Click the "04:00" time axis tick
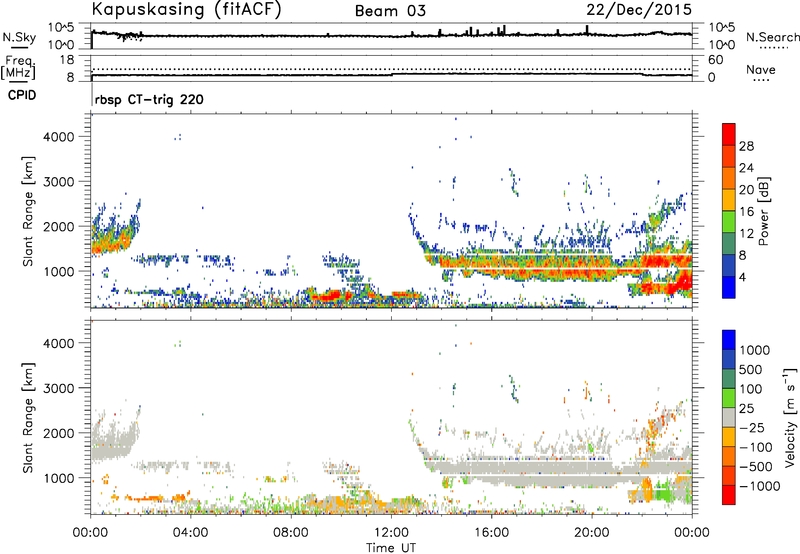The image size is (800, 554). click(190, 533)
